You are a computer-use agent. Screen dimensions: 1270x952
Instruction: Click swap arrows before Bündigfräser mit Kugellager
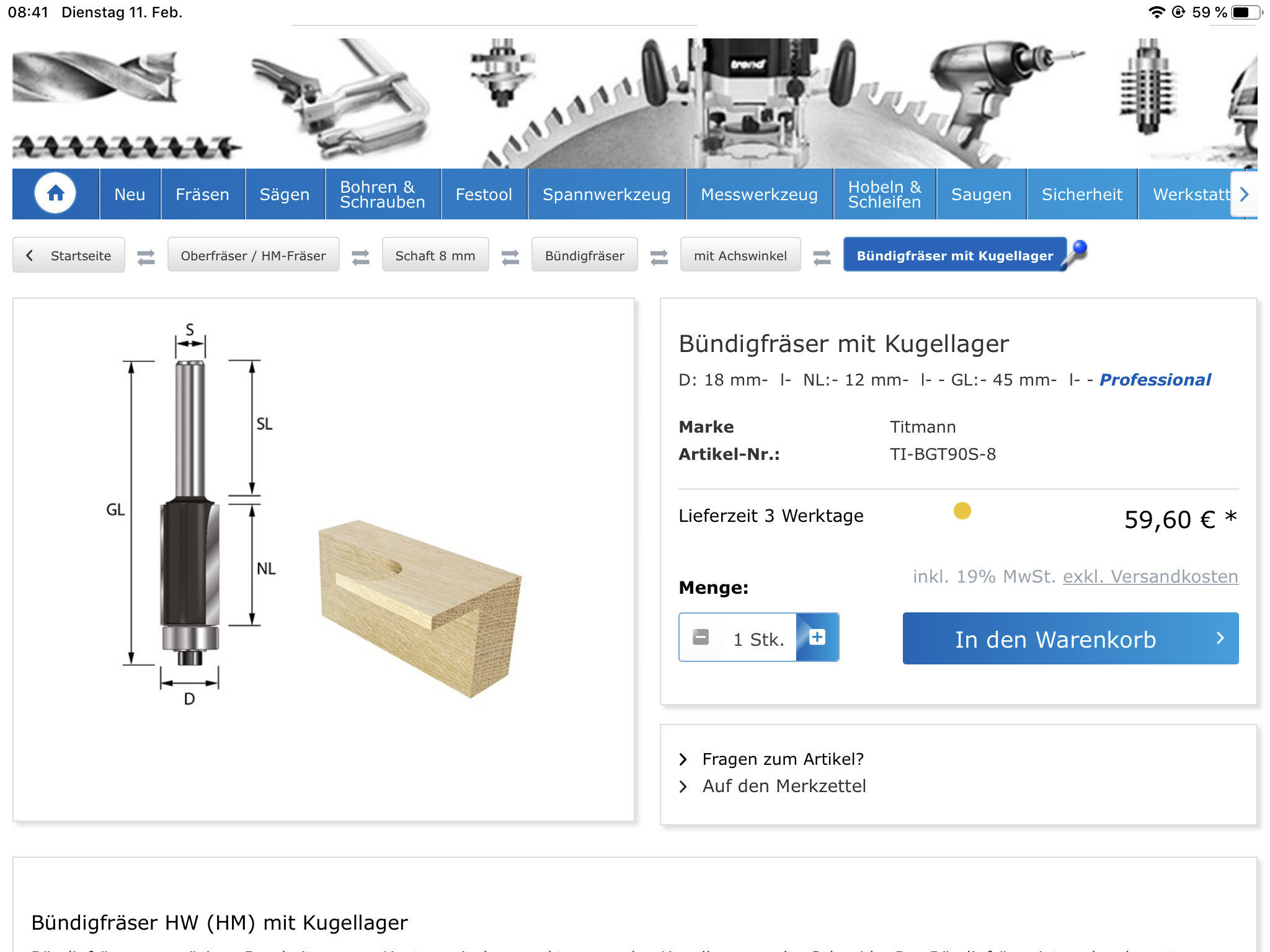822,257
